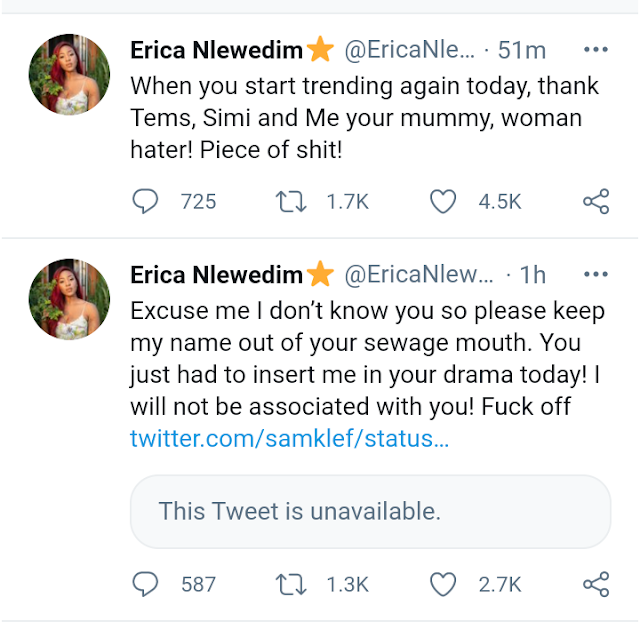
Task: Reply to the 'woman hater' tweet
Action: point(146,202)
